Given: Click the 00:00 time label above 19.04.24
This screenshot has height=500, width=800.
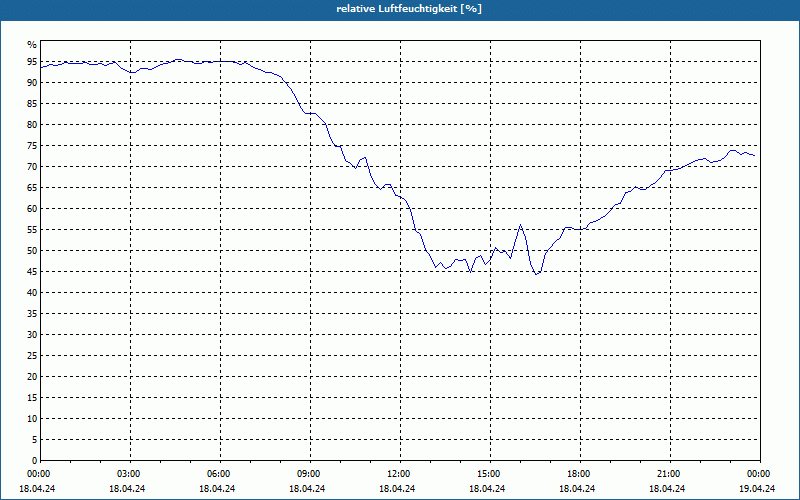Looking at the screenshot, I should click(x=760, y=474).
